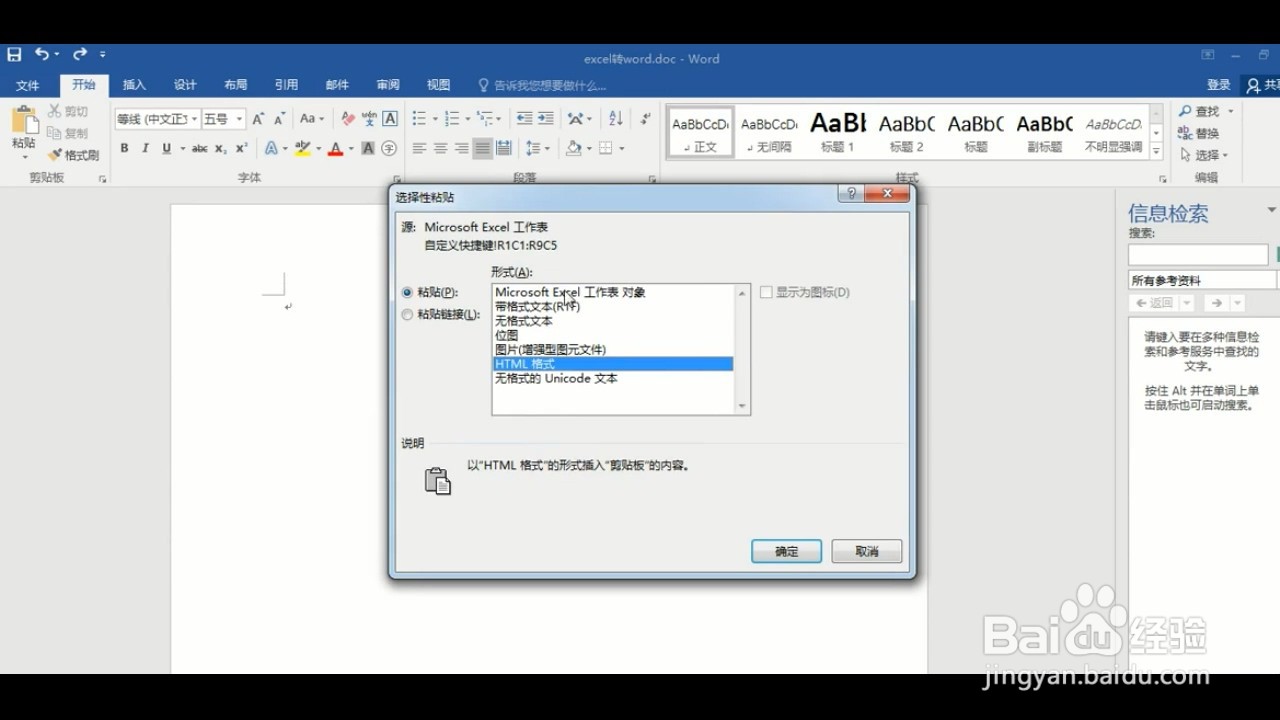Click the character shading A icon
1280x720 pixels.
pyautogui.click(x=368, y=148)
